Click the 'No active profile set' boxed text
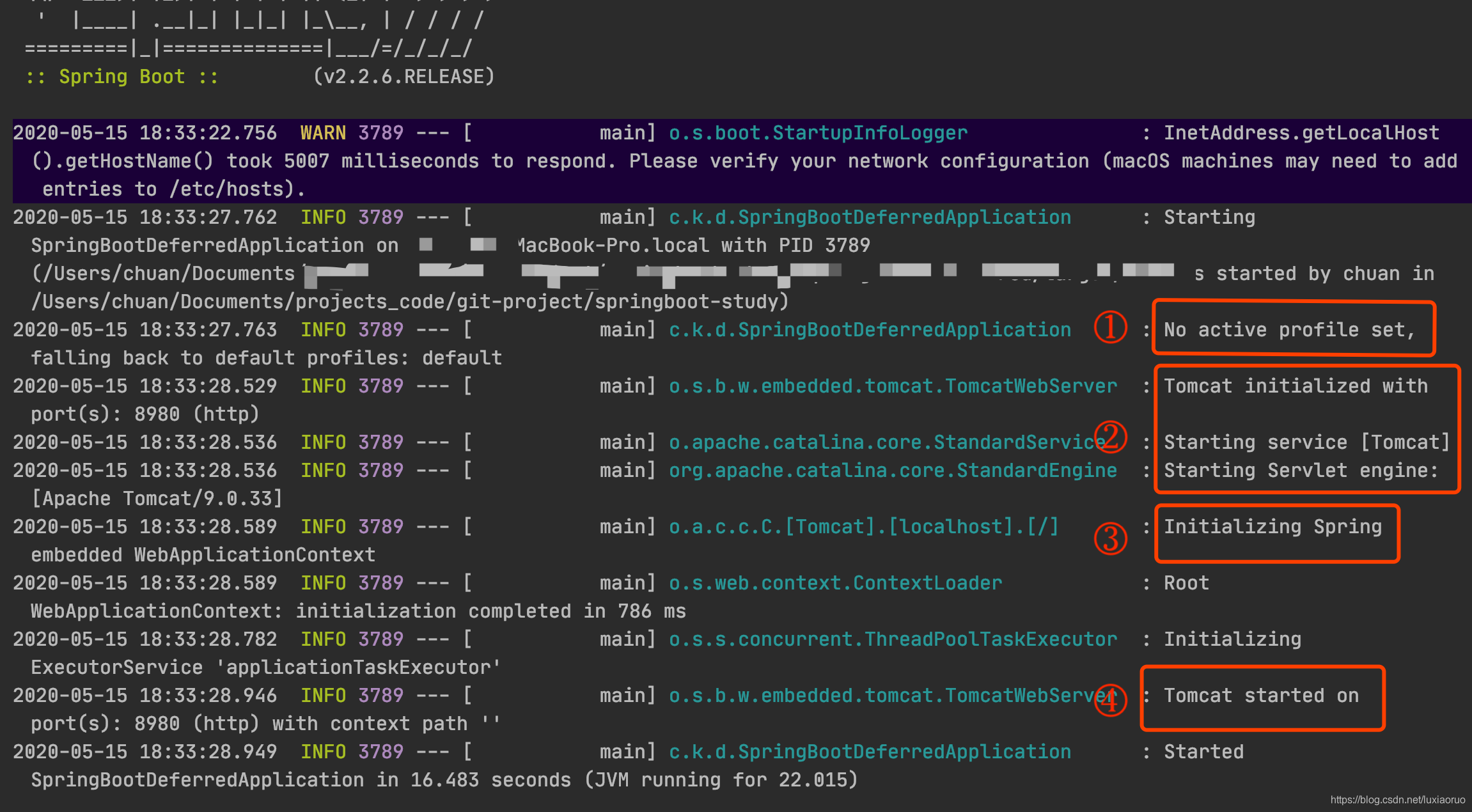This screenshot has height=812, width=1472. [x=1288, y=330]
